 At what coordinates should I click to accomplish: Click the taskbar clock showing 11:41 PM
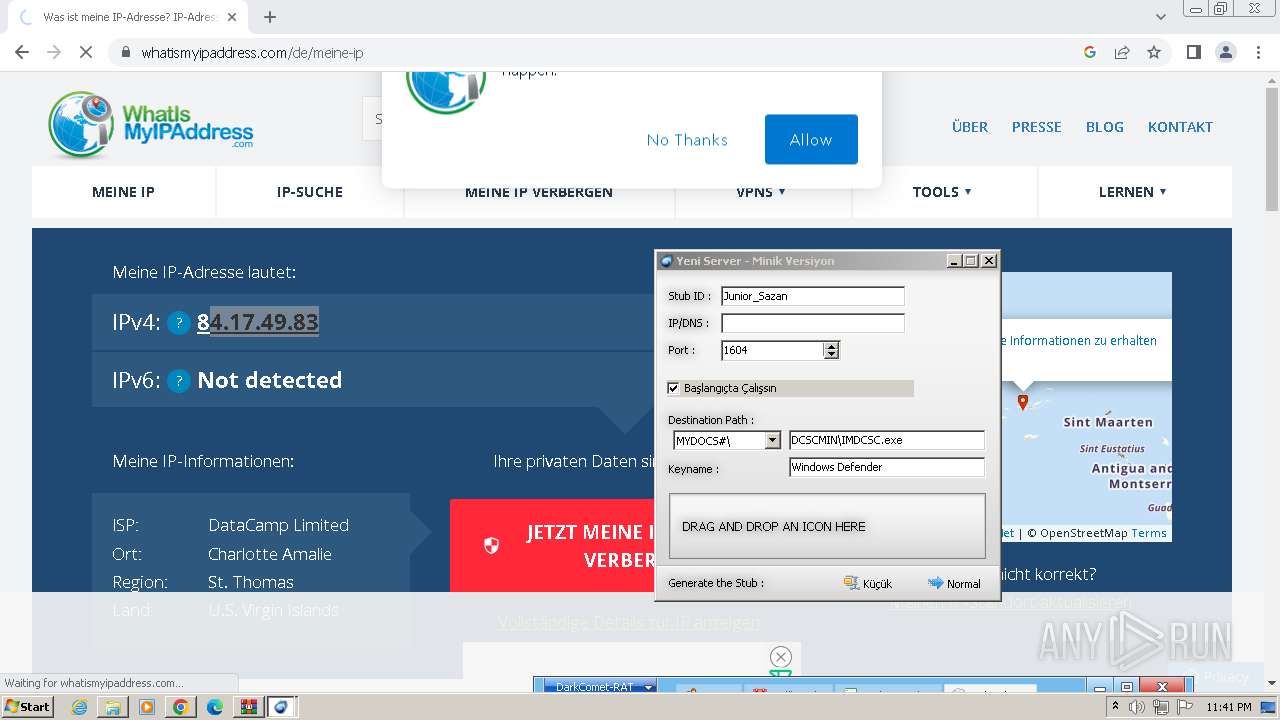pyautogui.click(x=1228, y=707)
